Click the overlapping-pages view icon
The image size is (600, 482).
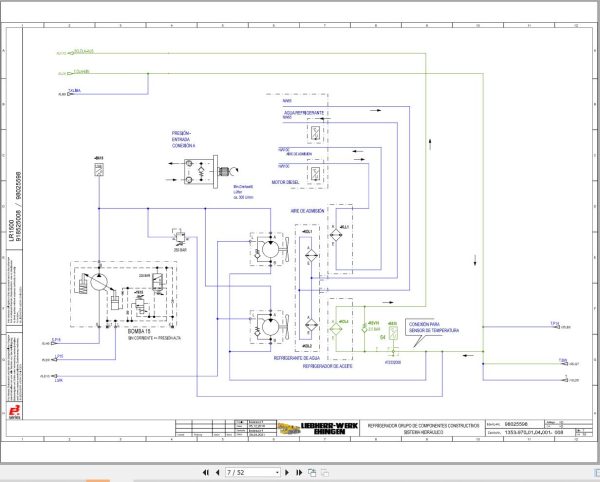(x=312, y=472)
